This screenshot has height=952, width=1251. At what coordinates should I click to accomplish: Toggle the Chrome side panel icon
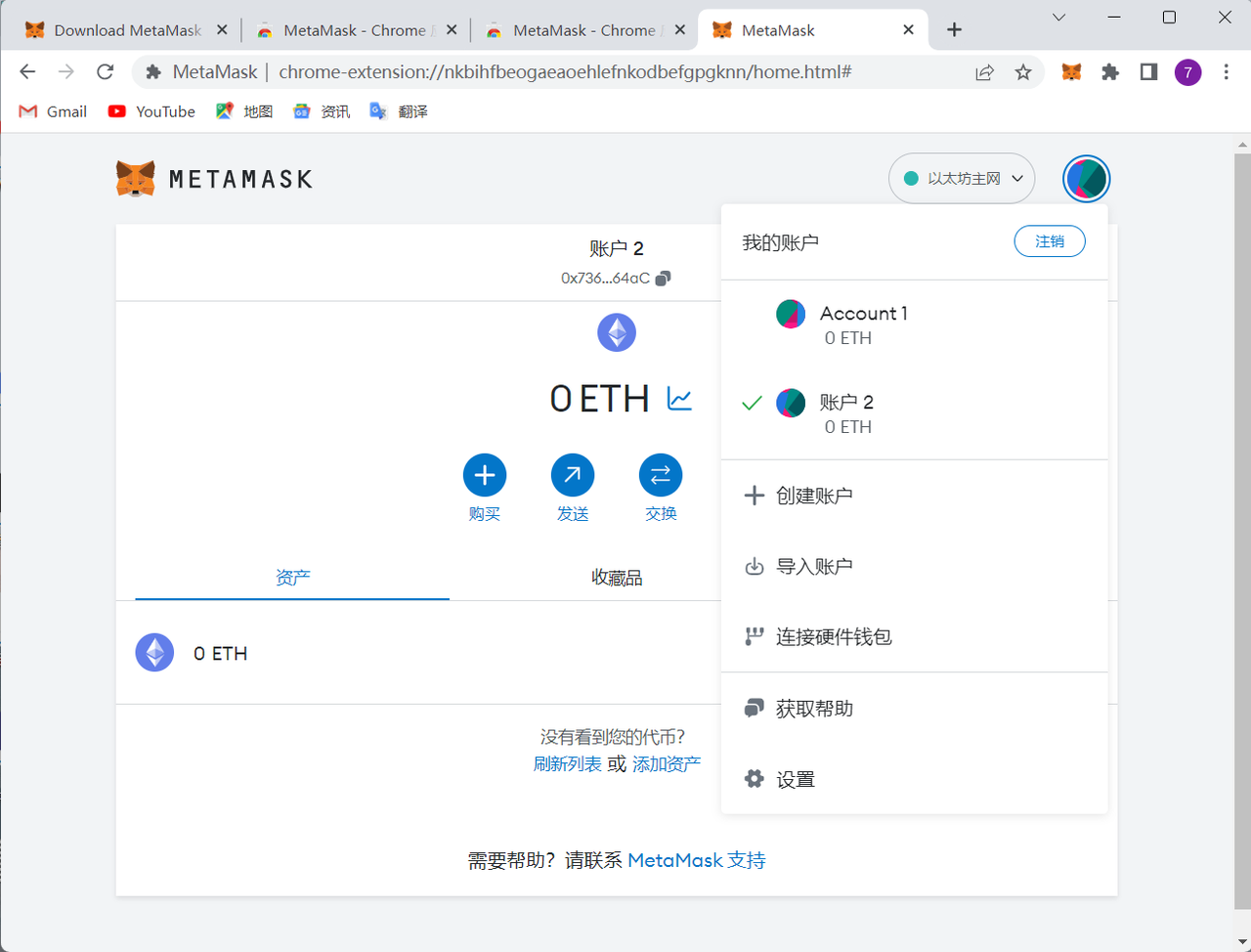coord(1148,72)
